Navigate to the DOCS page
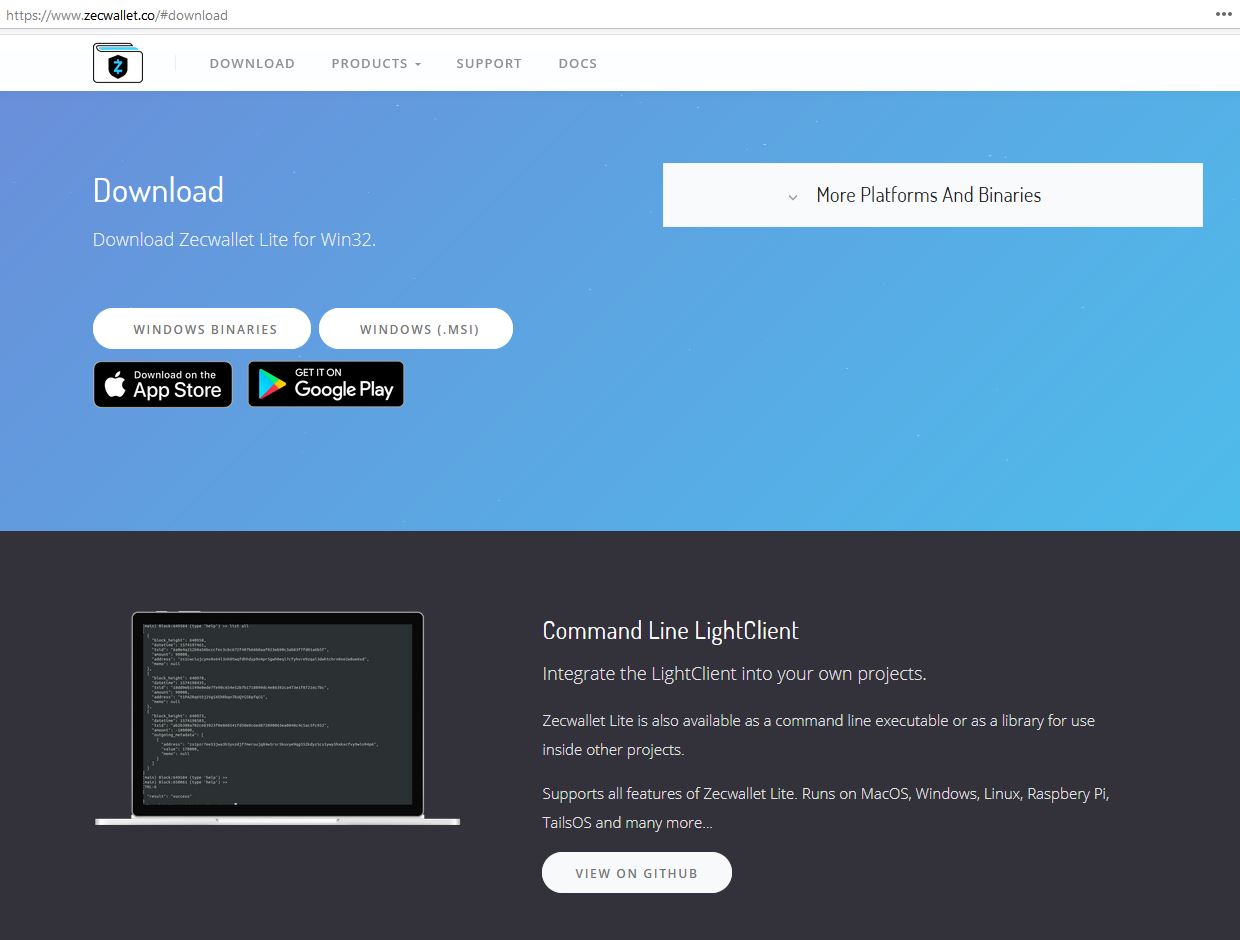Screen dimensions: 1240x940 click(x=577, y=63)
